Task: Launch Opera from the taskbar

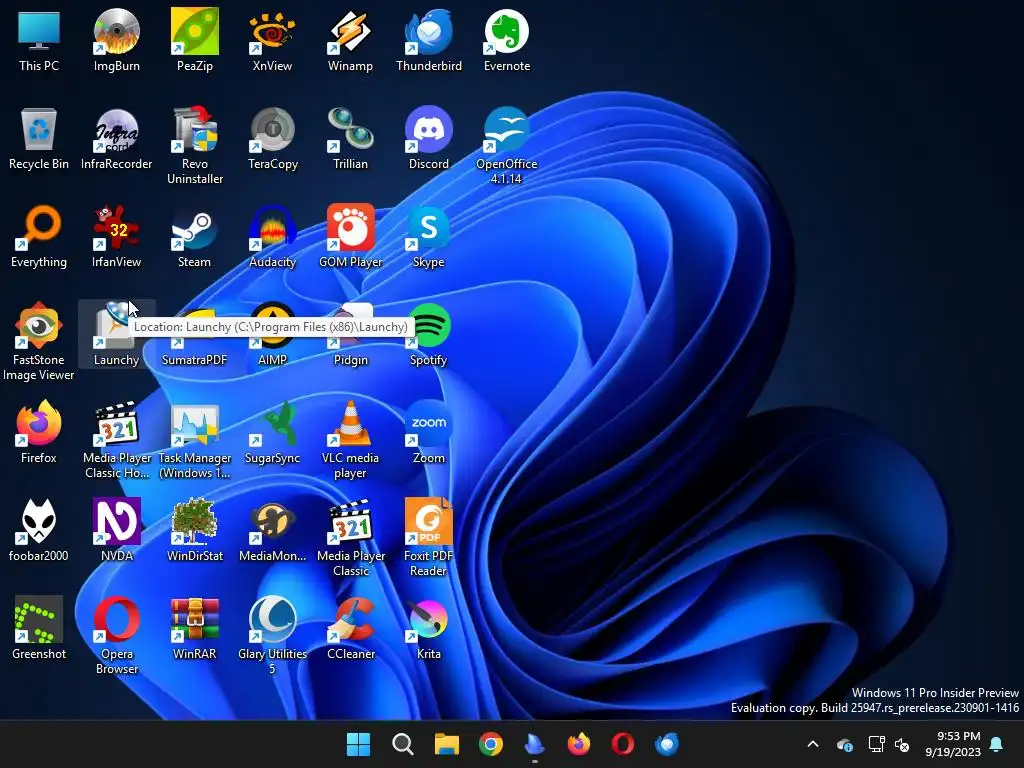Action: pos(622,744)
